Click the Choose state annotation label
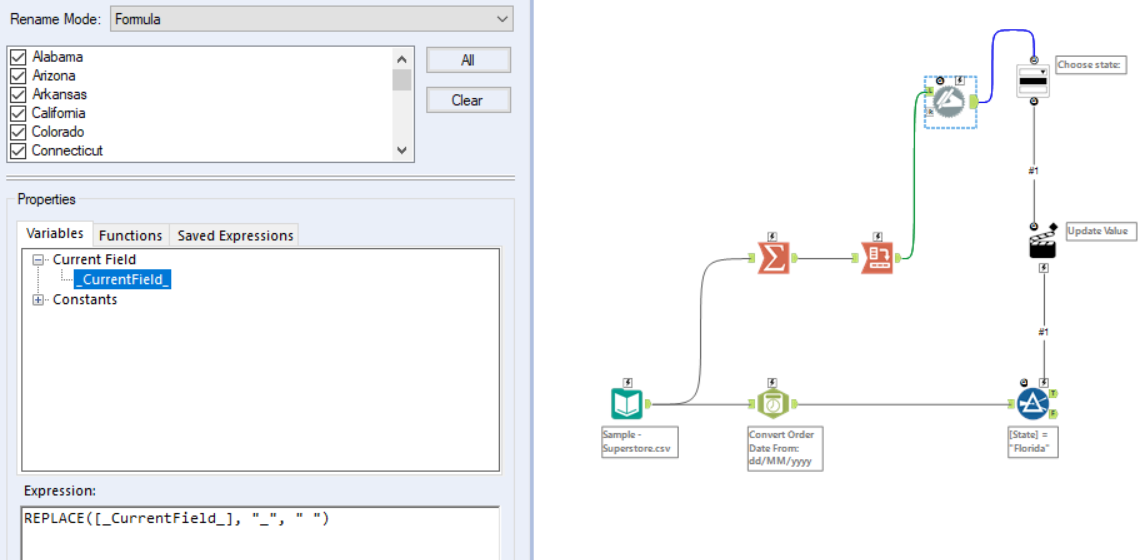This screenshot has width=1147, height=560. click(x=1089, y=65)
